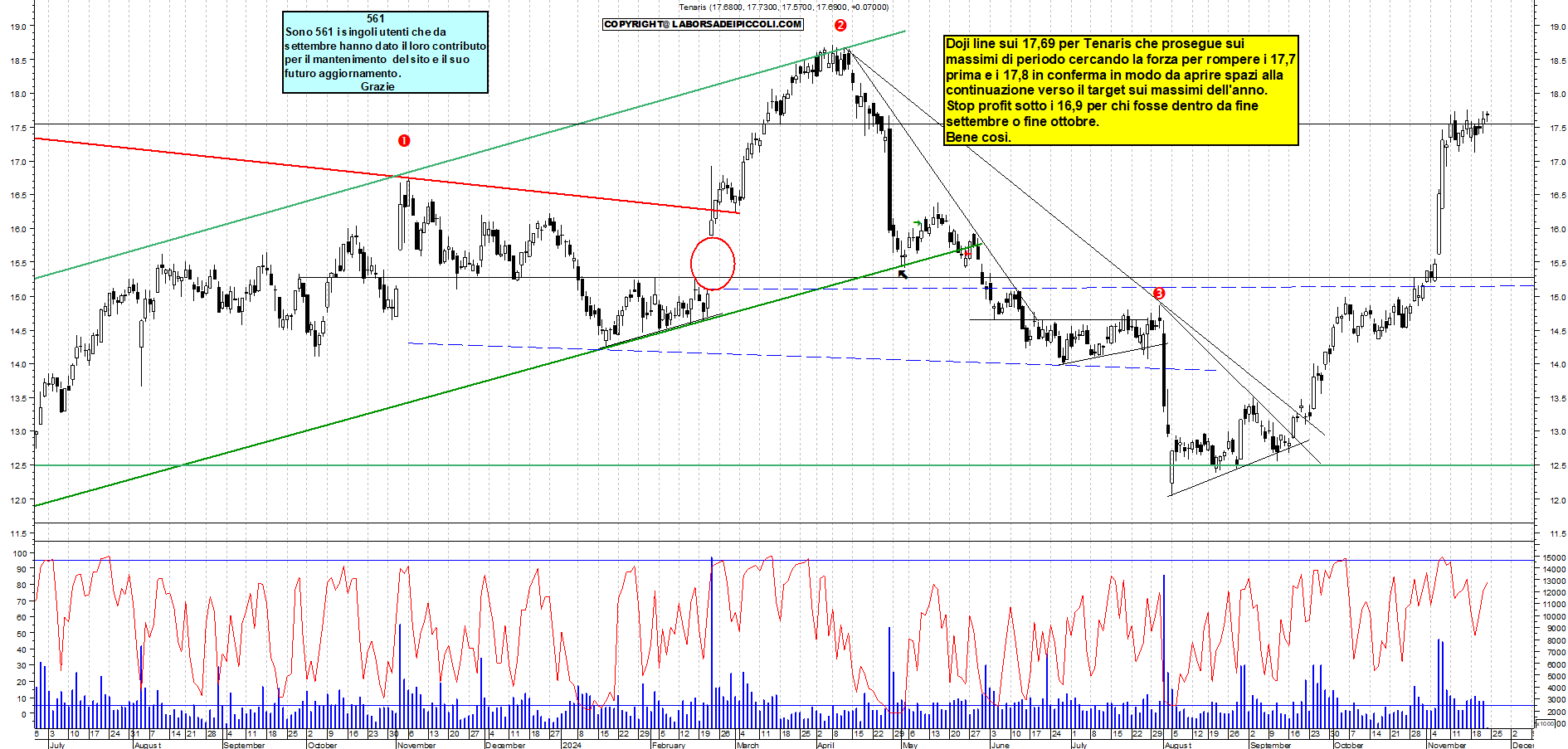Click 15000 on the volume scale
This screenshot has height=749, width=1568.
click(x=1554, y=558)
